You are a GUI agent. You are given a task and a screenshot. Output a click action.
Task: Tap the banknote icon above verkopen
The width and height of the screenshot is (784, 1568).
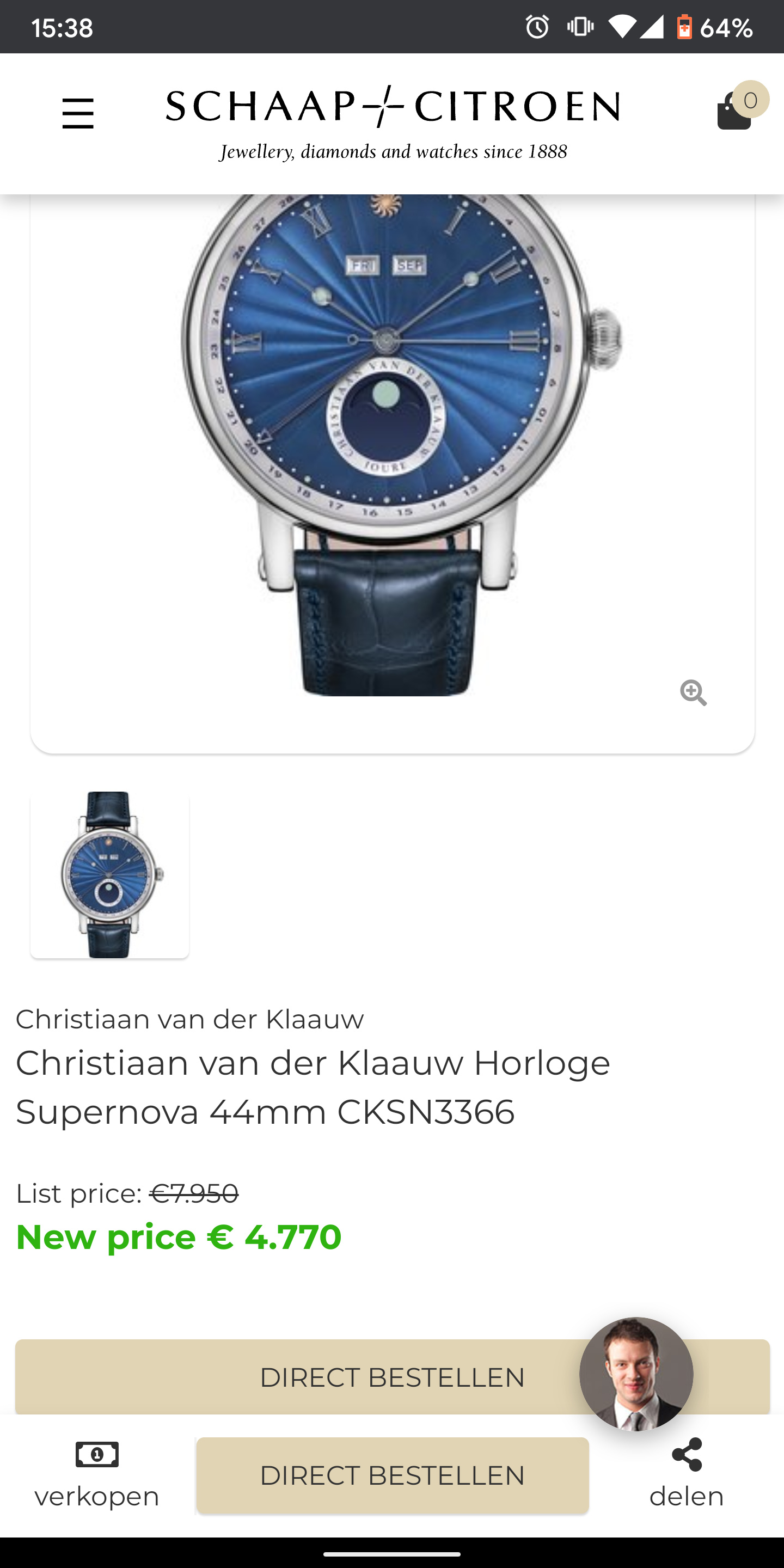click(x=97, y=1455)
